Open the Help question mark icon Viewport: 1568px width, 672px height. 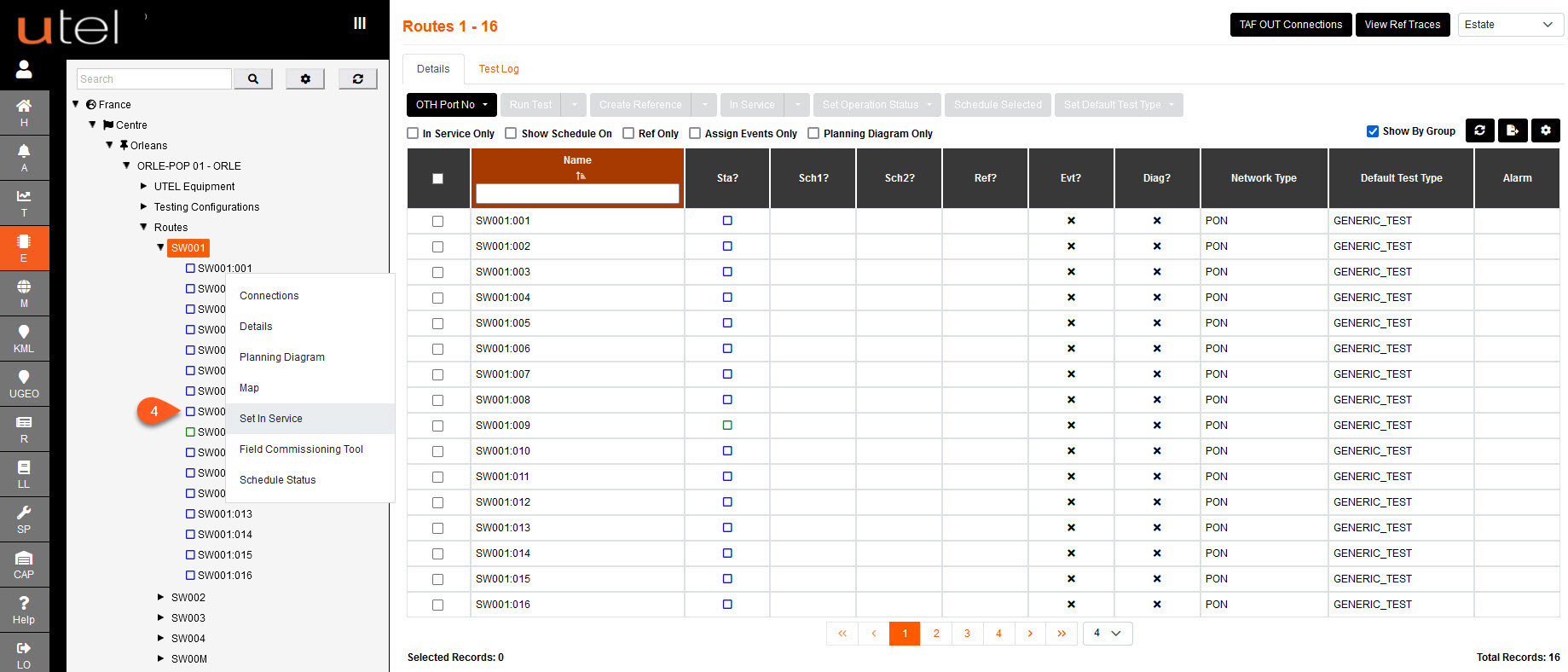tap(24, 610)
